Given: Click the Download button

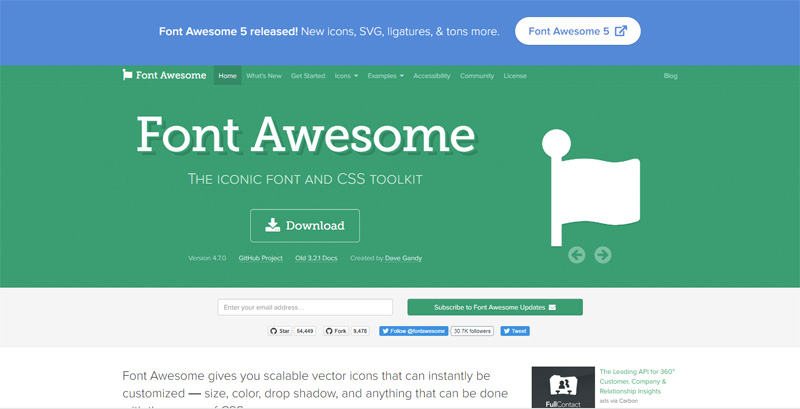Looking at the screenshot, I should pos(305,225).
